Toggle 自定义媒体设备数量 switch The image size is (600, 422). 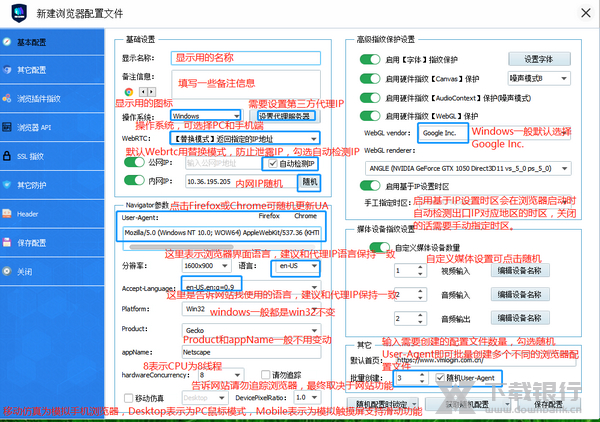(379, 247)
